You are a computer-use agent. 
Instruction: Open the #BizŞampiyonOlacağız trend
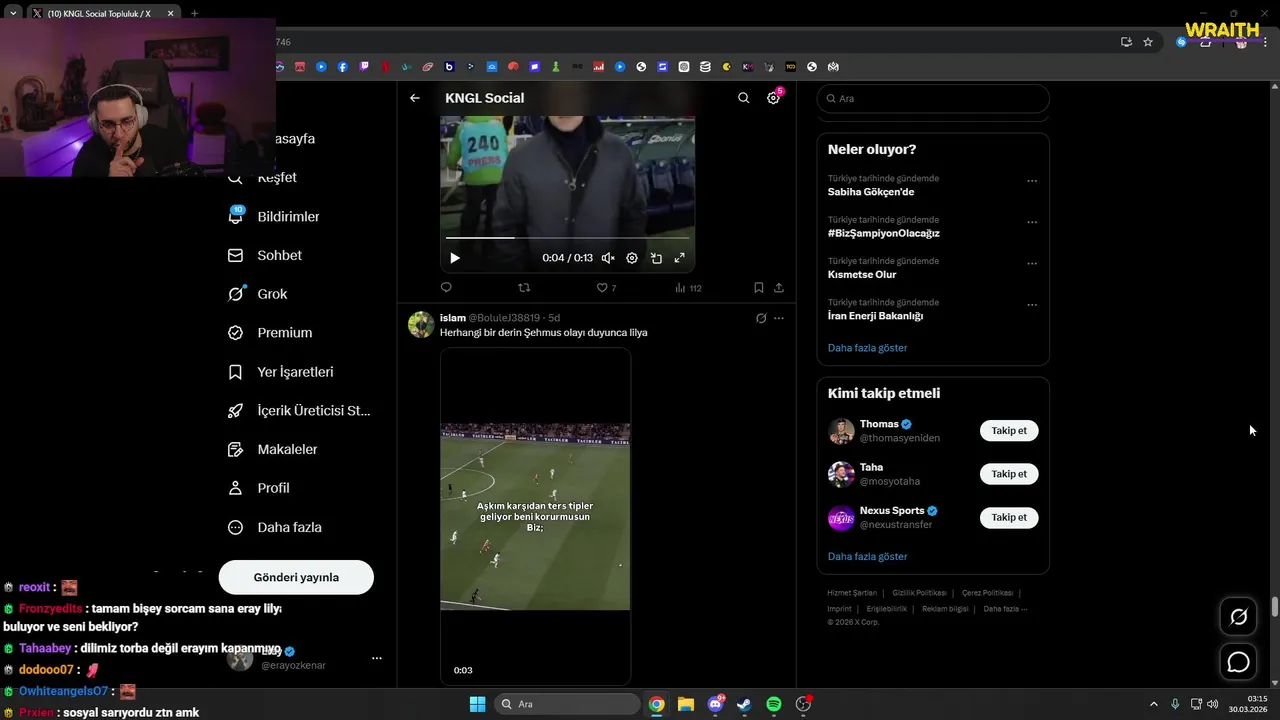pos(884,233)
